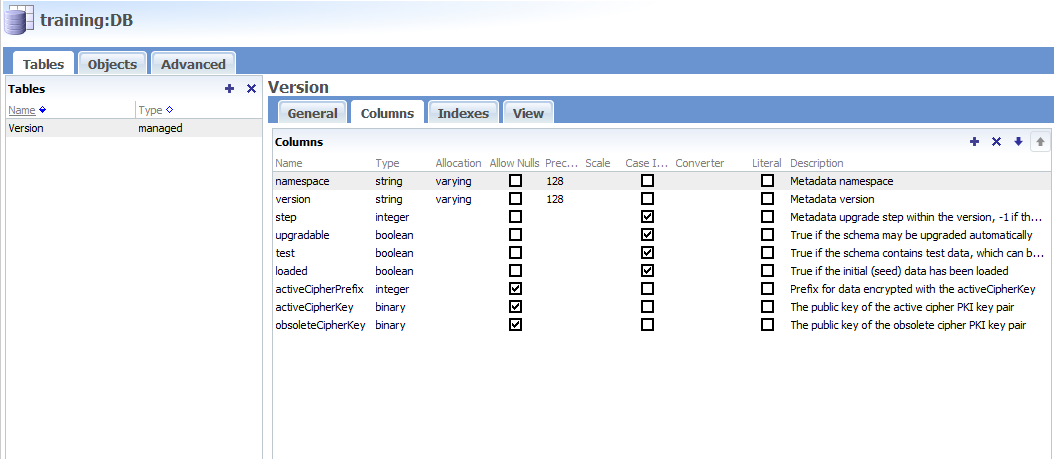Screen dimensions: 1054x459
Task: Uncheck Case Insensitive for step row
Action: coord(648,217)
